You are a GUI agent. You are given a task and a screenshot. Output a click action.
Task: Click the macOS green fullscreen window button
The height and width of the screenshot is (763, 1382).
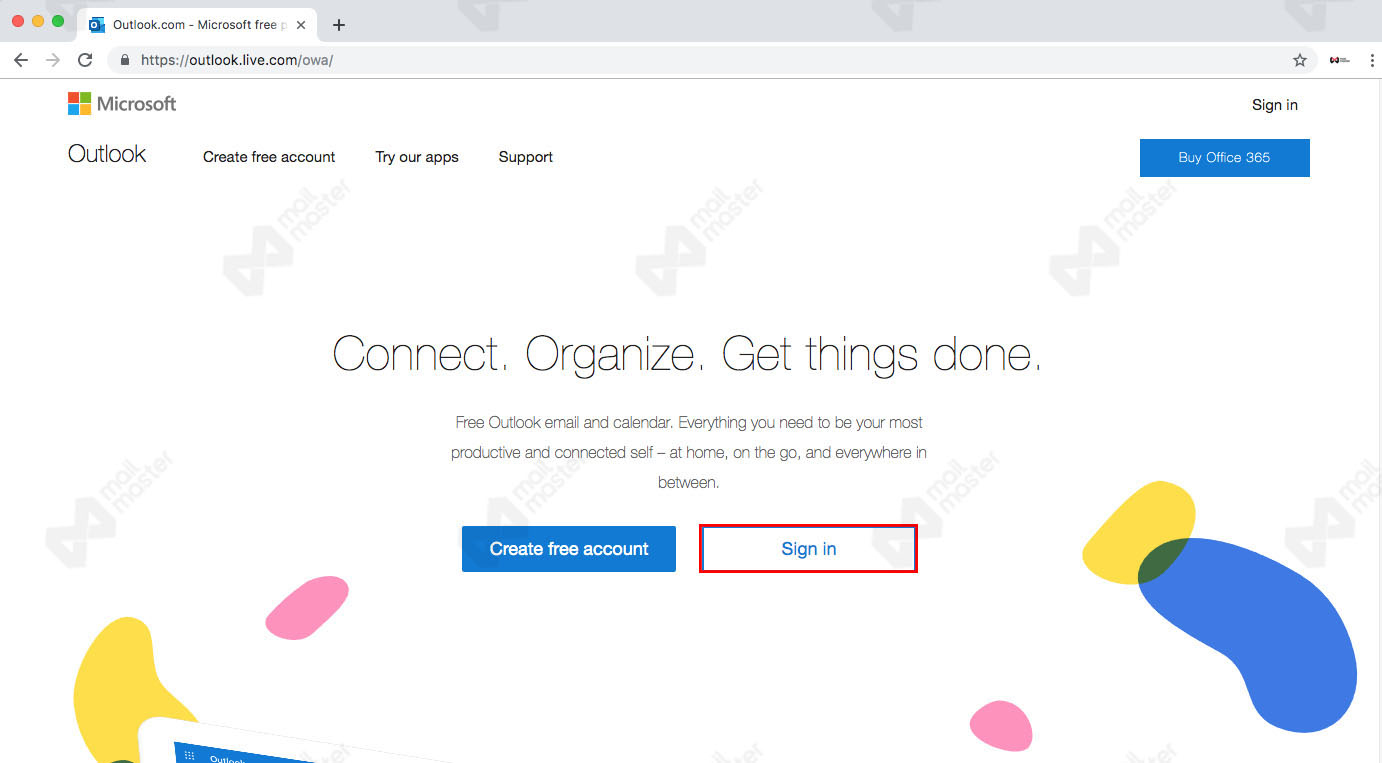58,21
